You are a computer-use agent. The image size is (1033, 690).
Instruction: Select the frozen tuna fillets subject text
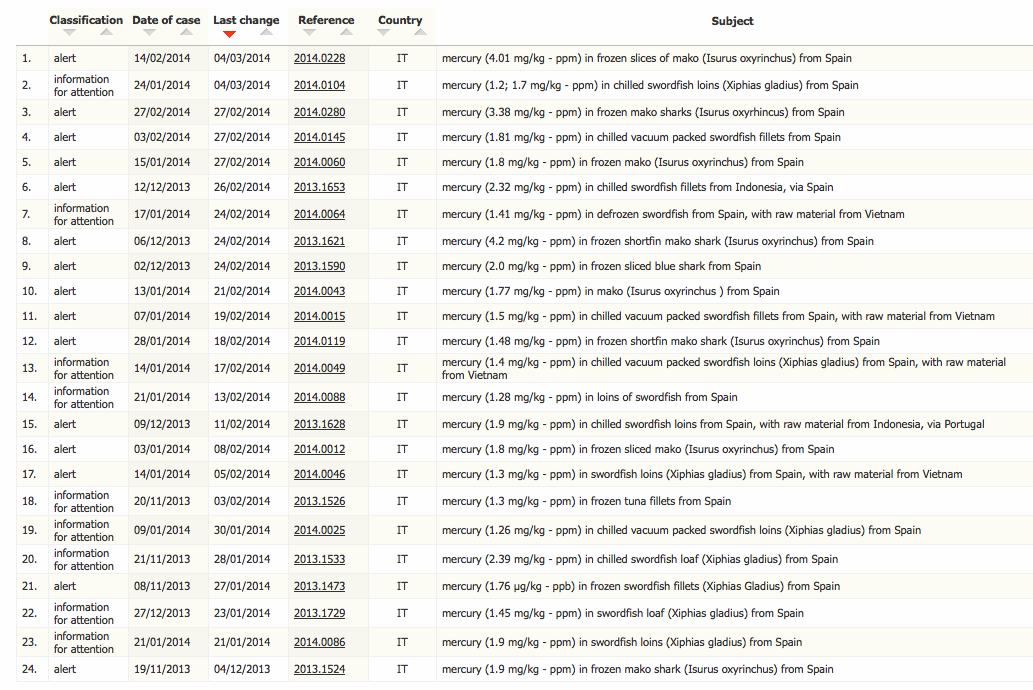click(x=586, y=501)
